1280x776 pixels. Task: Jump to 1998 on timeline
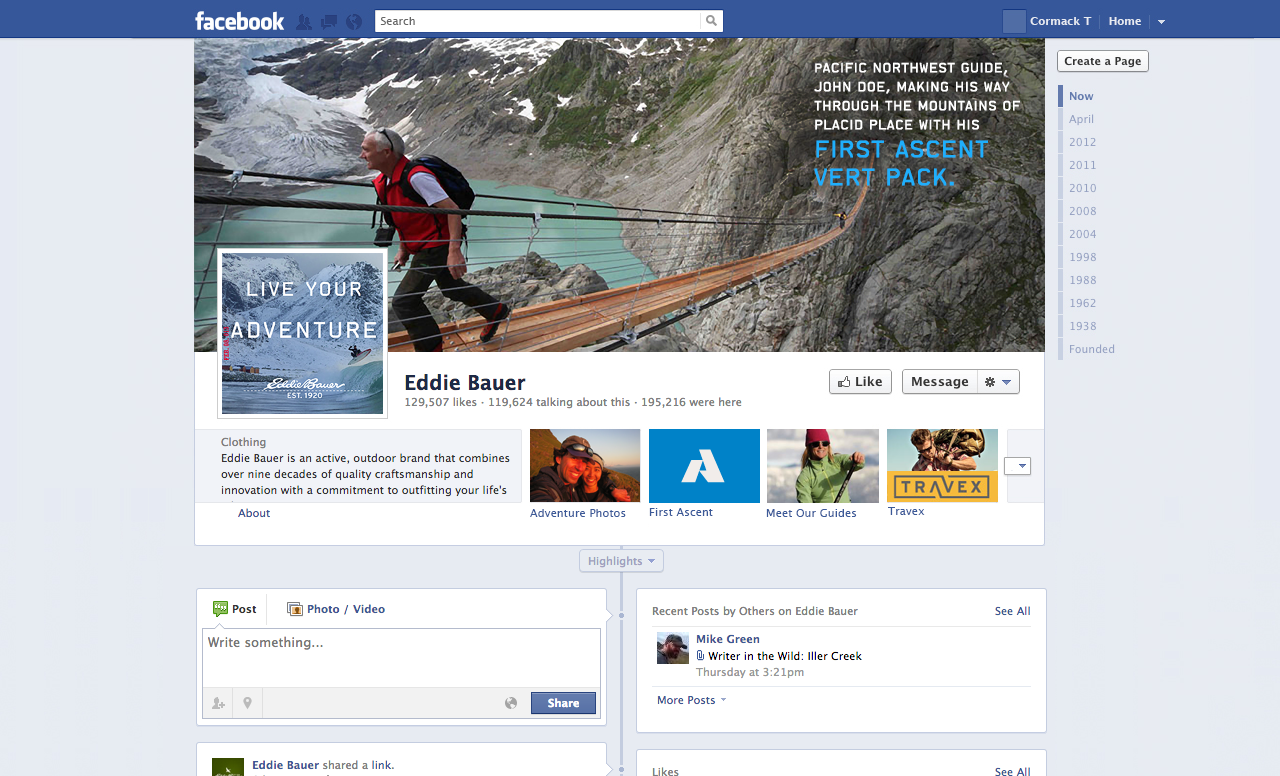click(x=1082, y=257)
